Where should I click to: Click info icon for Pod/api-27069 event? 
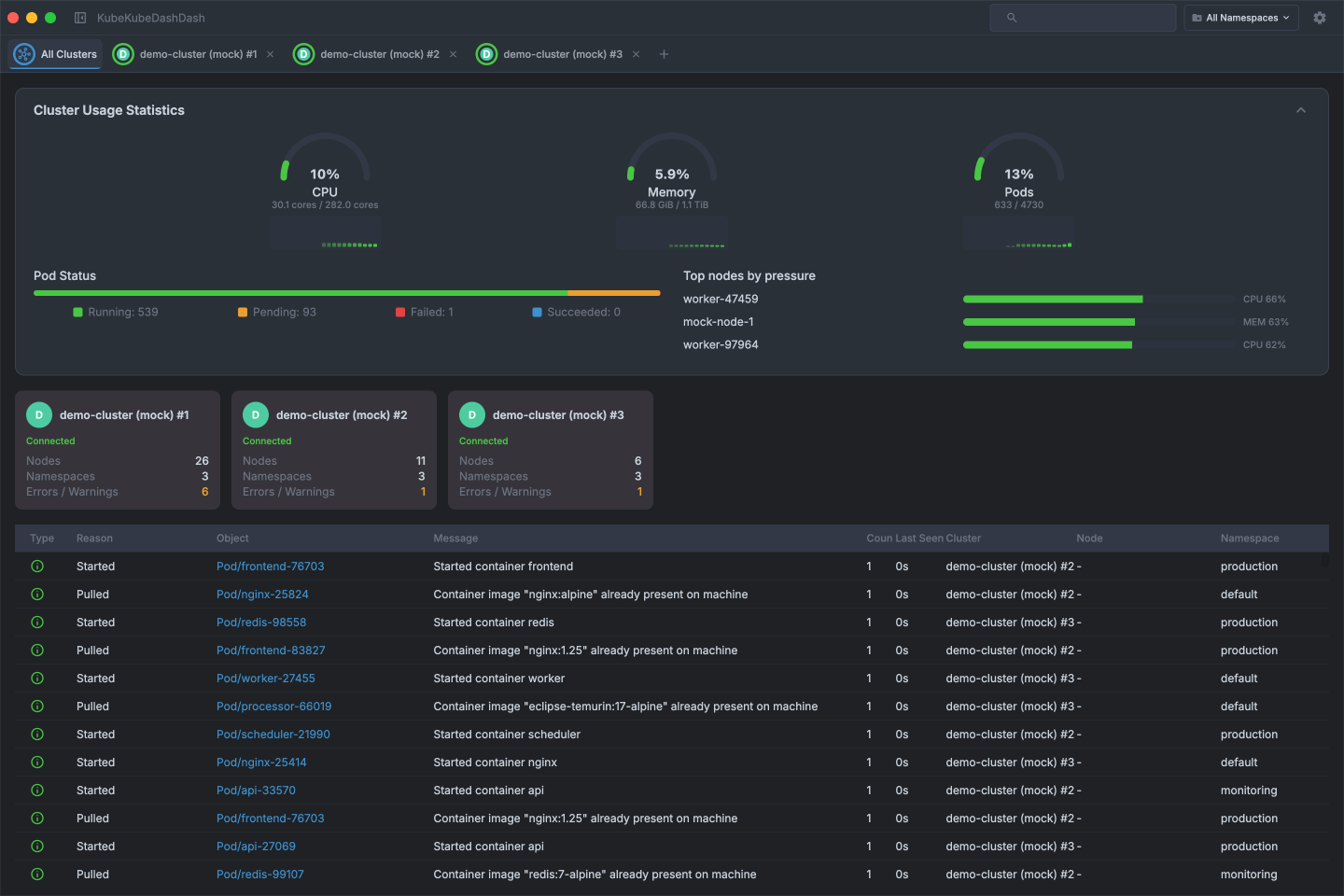(x=37, y=847)
